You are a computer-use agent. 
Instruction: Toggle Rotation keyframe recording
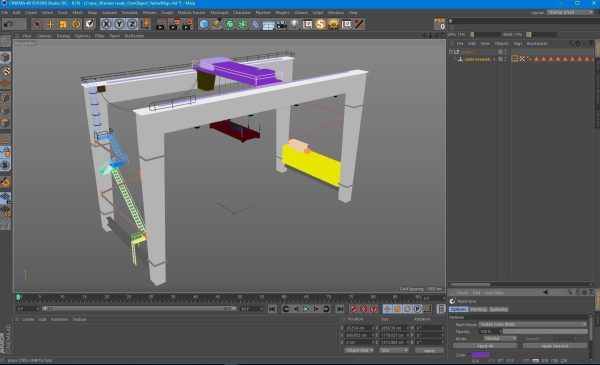click(x=407, y=309)
